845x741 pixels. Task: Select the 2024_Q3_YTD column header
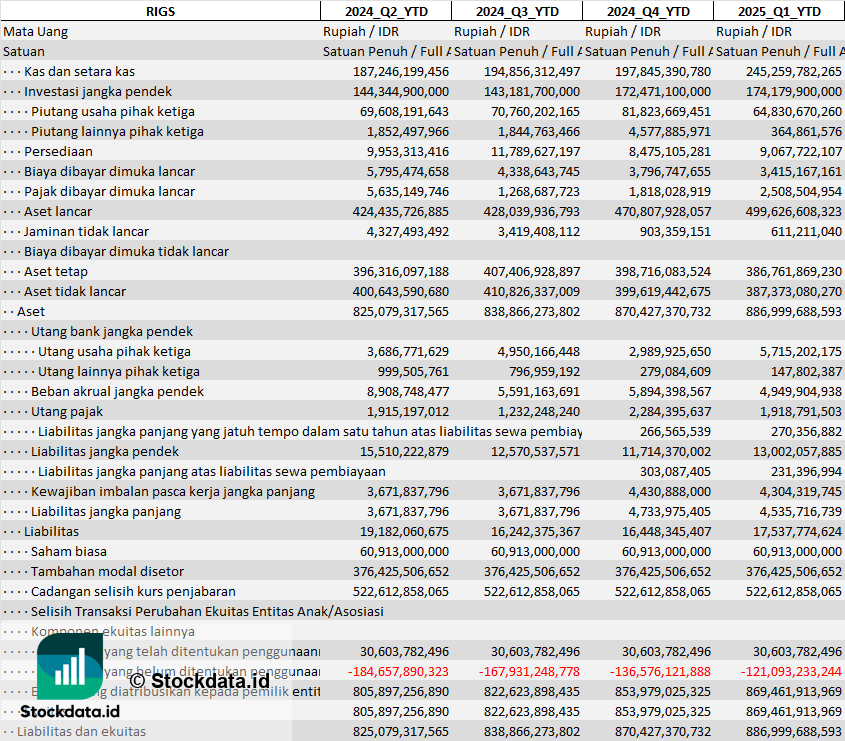pos(516,11)
